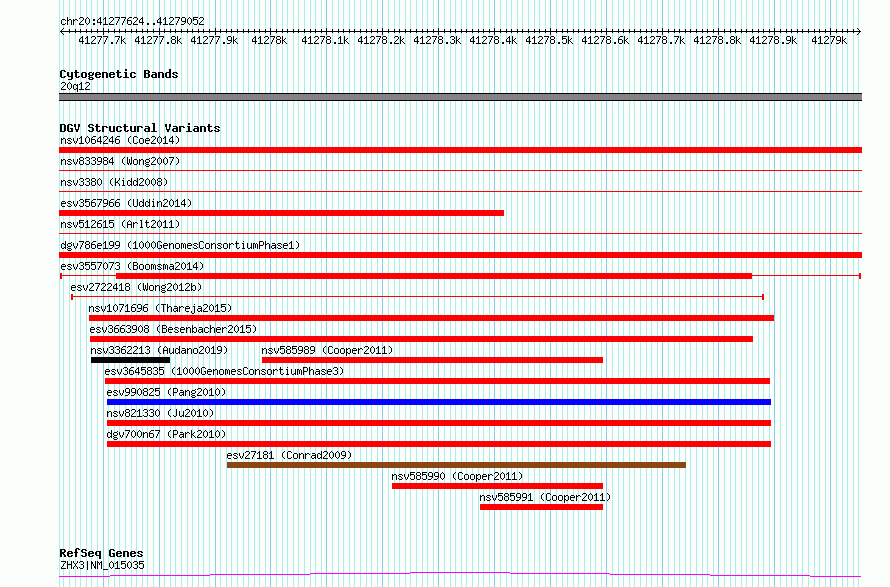This screenshot has width=890, height=587.
Task: Click the 20q12 band label
Action: pos(75,86)
